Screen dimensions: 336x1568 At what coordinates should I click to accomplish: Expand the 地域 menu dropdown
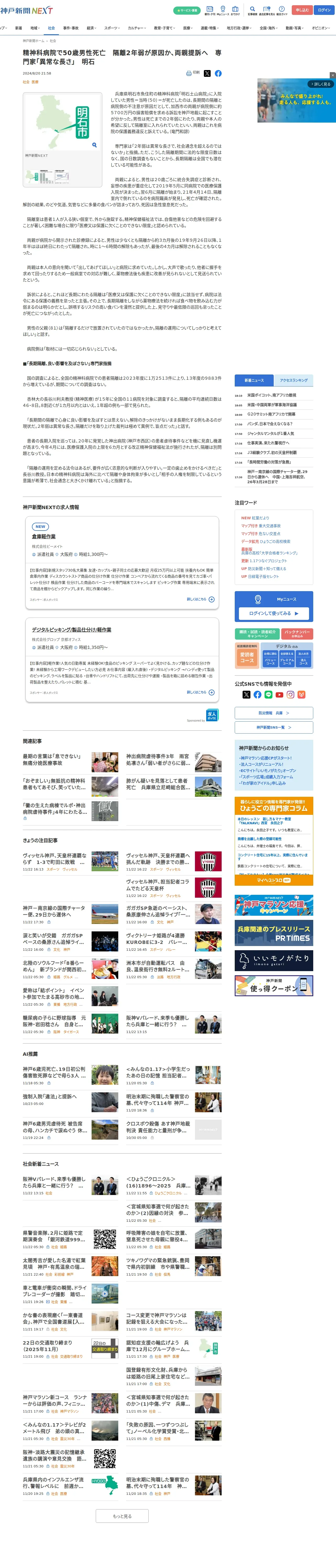pos(35,28)
